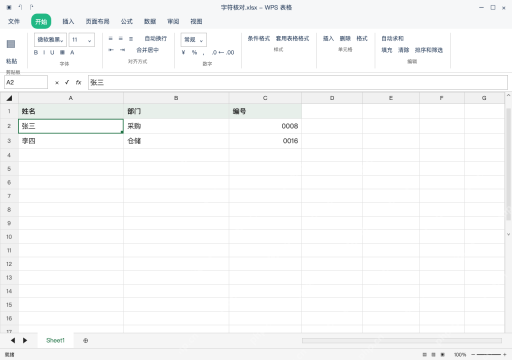Screen dimensions: 512x360
Task: Click the decrease indent icon
Action: pyautogui.click(x=111, y=50)
